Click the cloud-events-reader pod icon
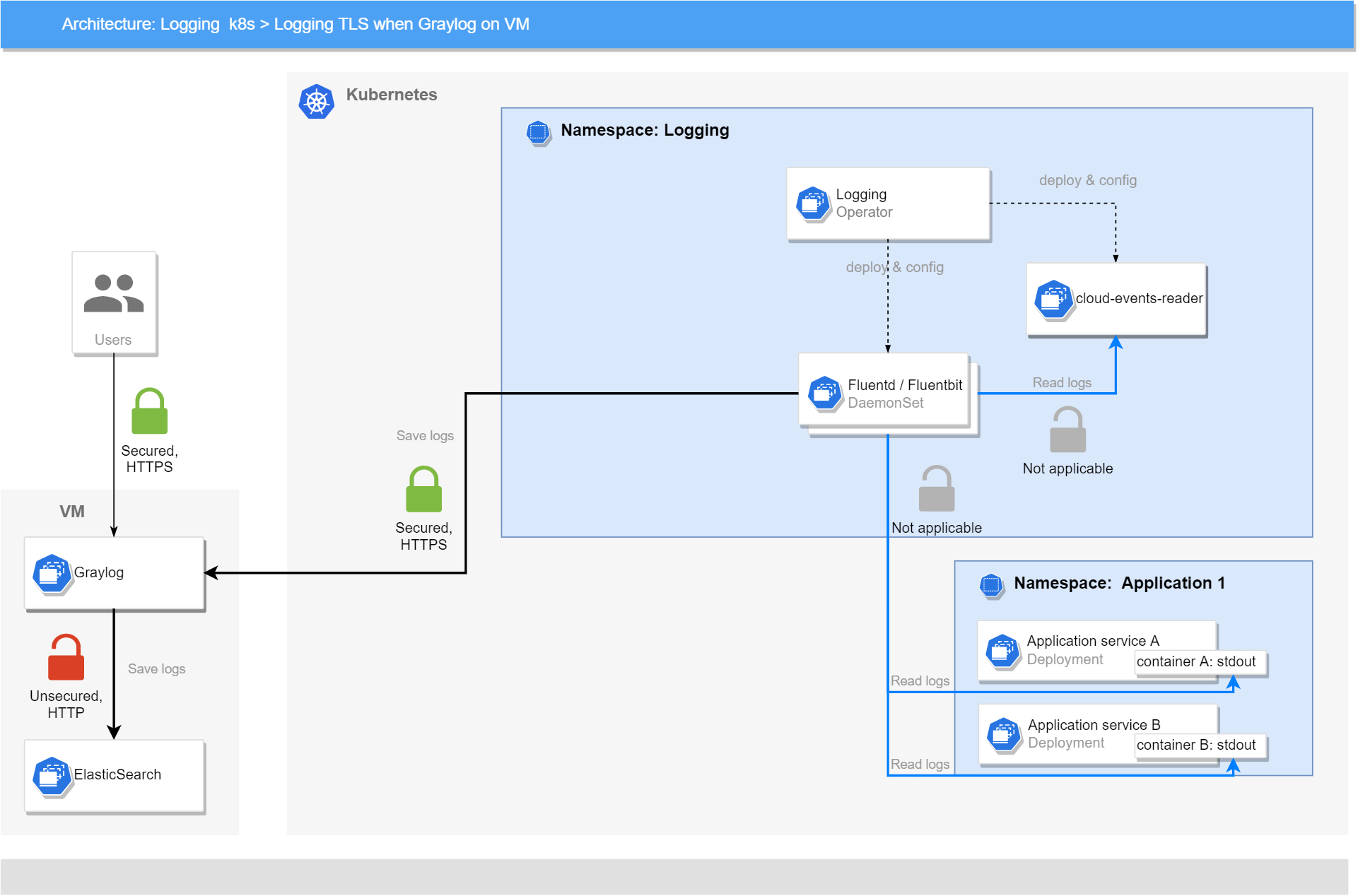Image resolution: width=1358 pixels, height=896 pixels. [1053, 300]
